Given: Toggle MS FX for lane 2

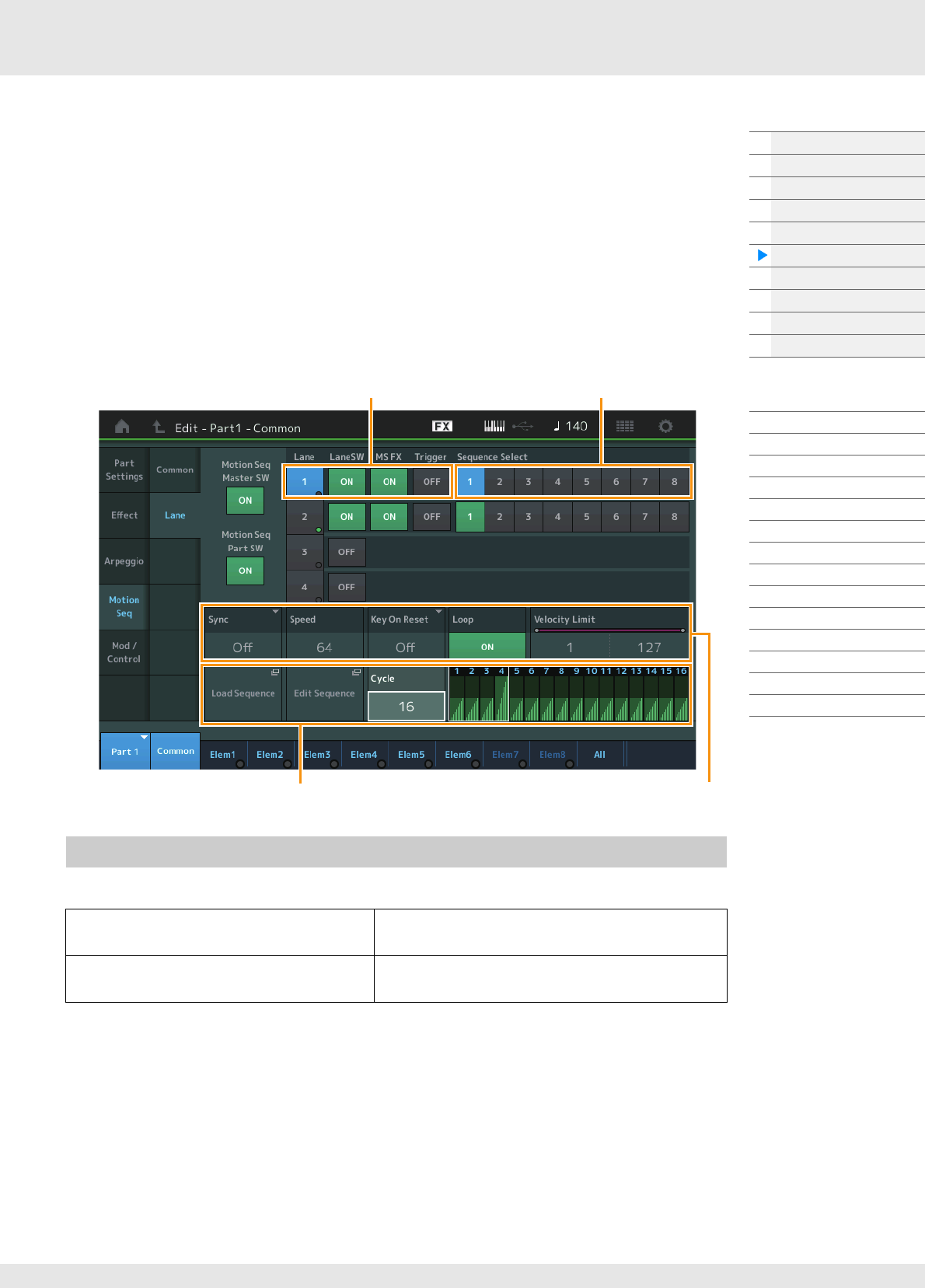Looking at the screenshot, I should pos(389,517).
